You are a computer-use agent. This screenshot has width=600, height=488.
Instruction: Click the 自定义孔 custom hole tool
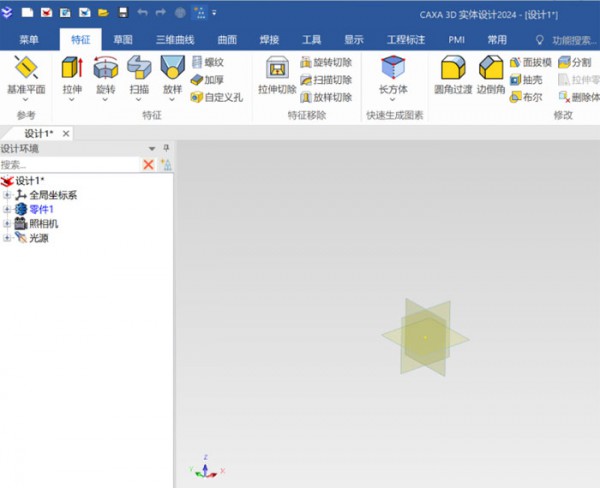tap(217, 97)
